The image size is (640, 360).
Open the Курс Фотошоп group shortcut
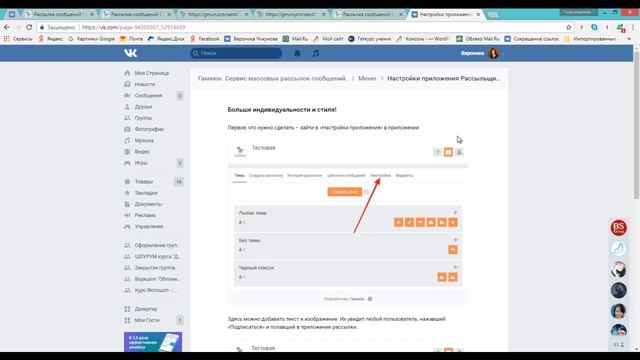click(156, 290)
